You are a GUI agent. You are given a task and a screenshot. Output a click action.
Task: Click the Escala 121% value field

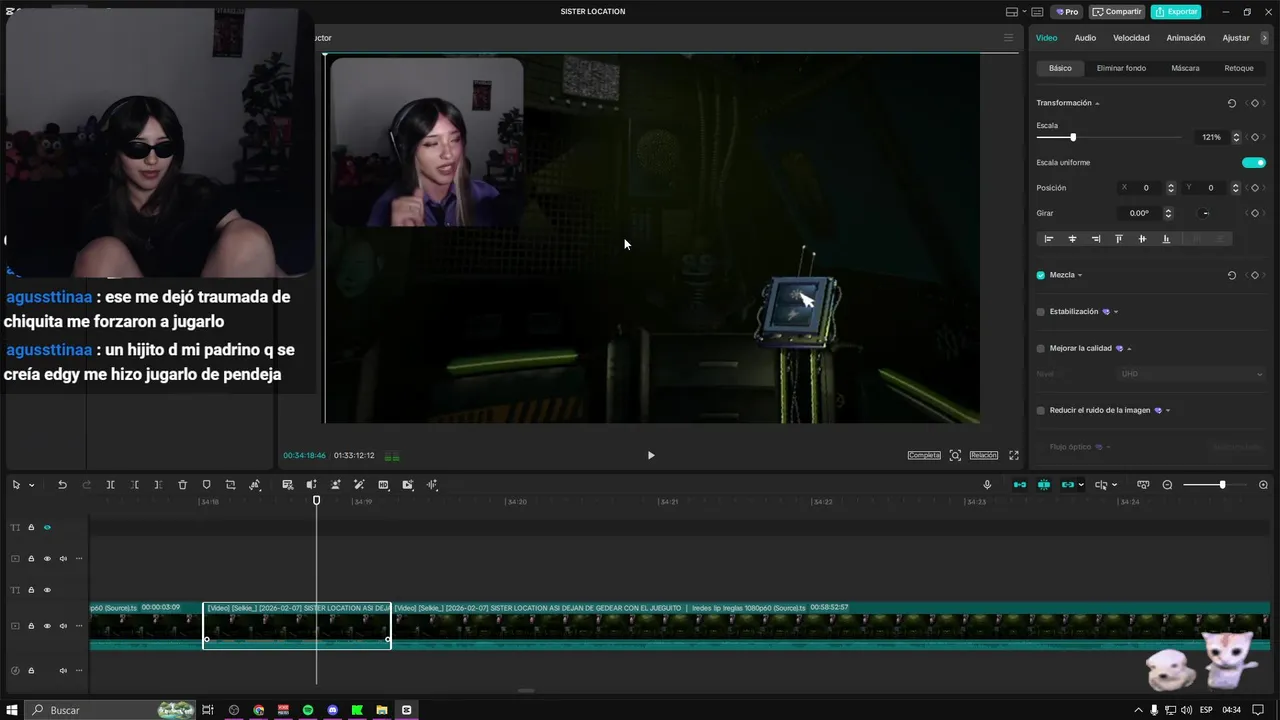(1211, 137)
